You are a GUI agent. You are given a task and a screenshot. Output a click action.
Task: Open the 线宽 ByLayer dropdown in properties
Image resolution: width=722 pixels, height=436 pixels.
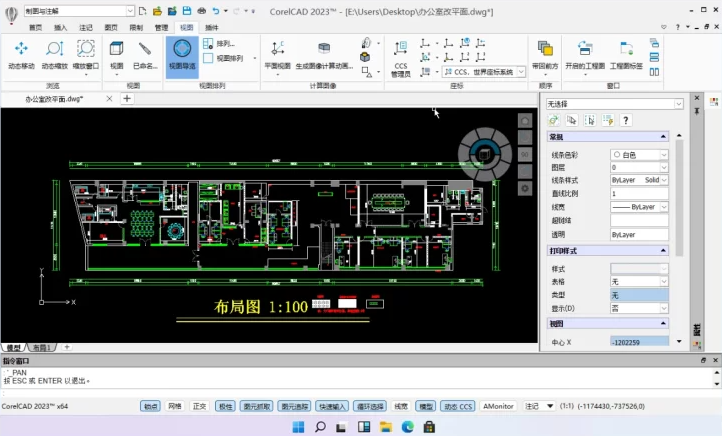(x=664, y=207)
